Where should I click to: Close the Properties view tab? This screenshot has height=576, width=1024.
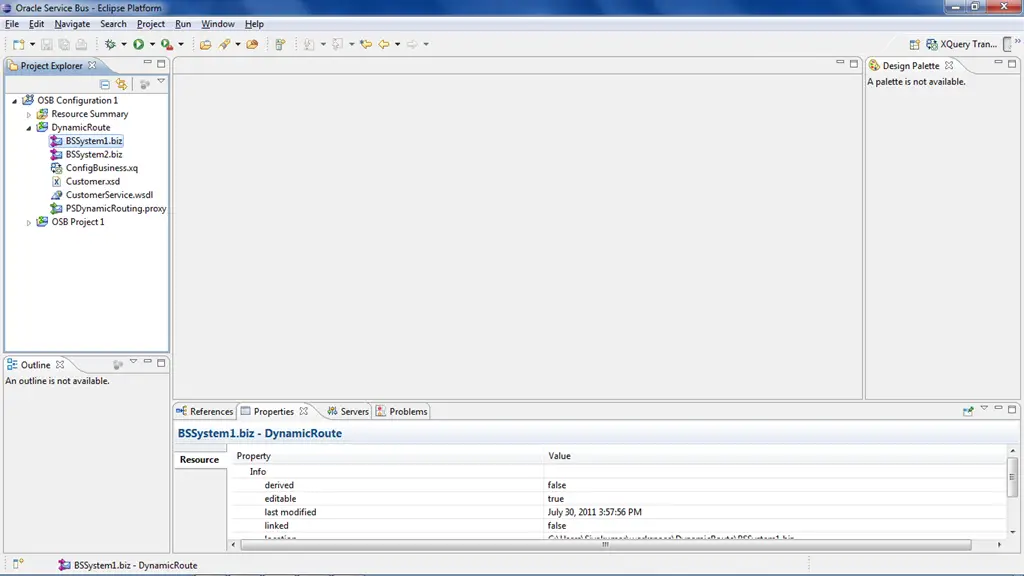click(304, 411)
